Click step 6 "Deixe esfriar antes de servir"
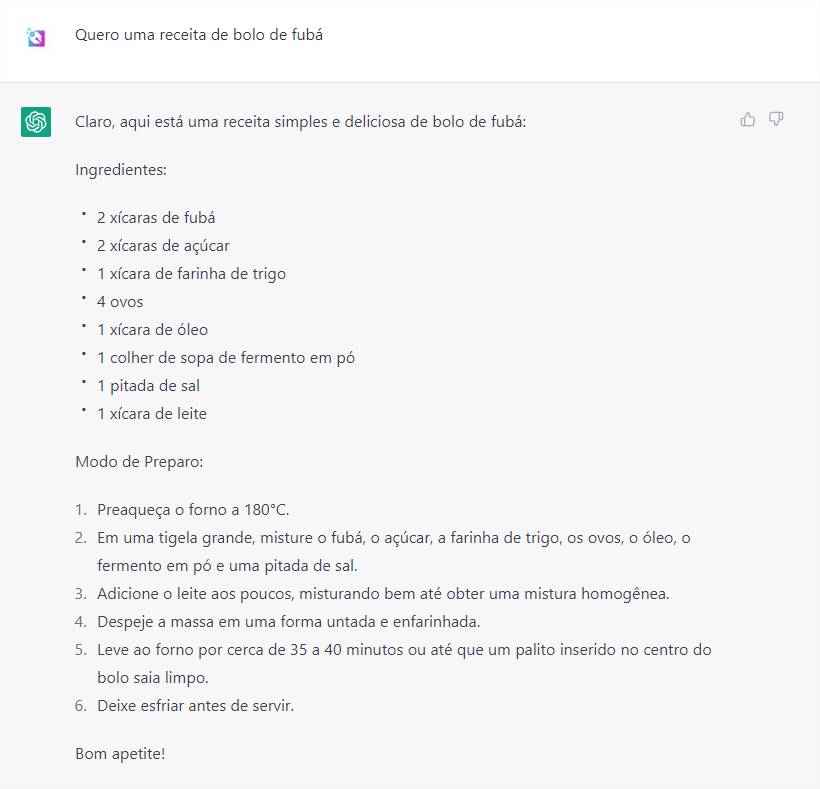The height and width of the screenshot is (789, 820). pyautogui.click(x=196, y=706)
